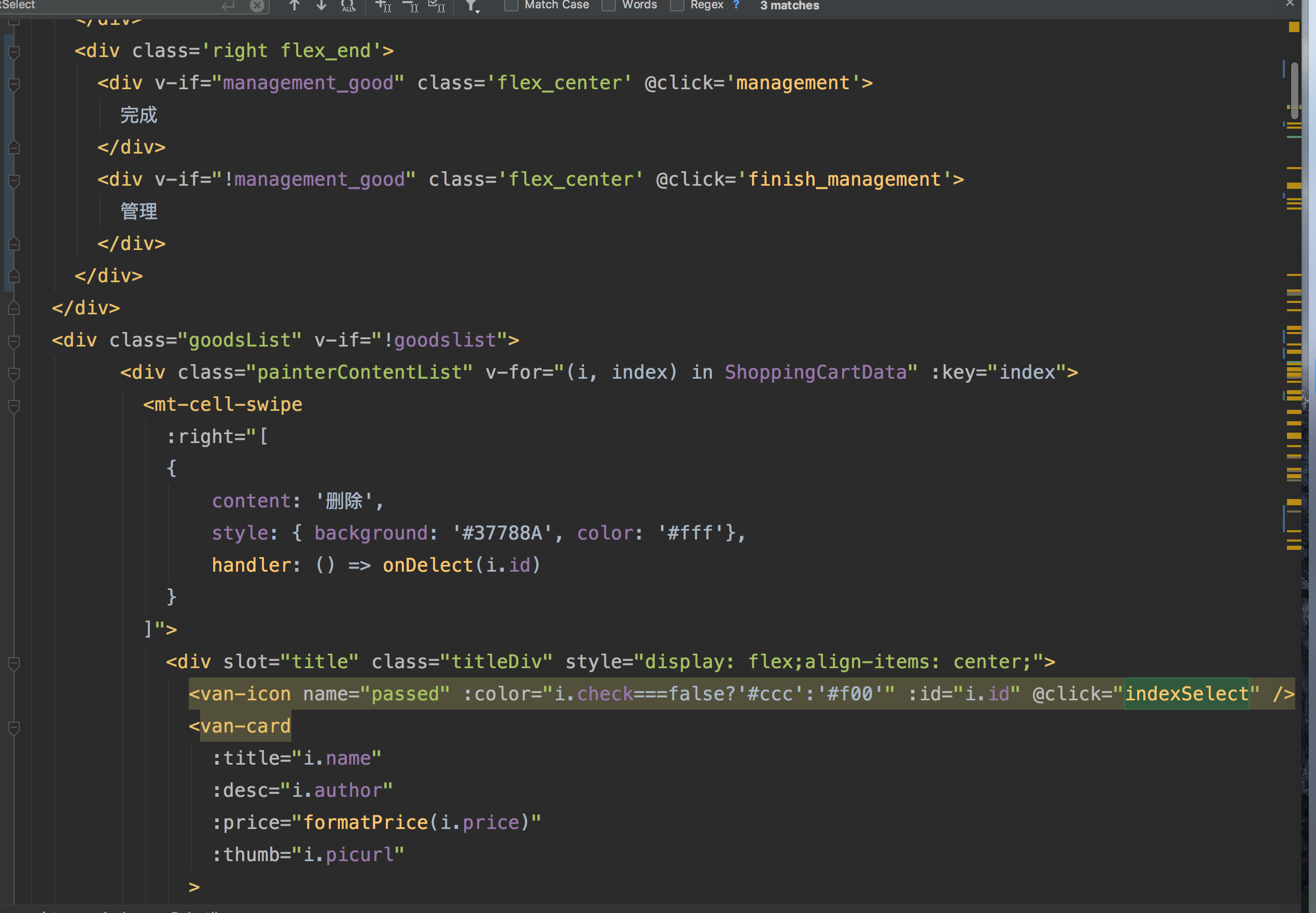Clear the search query with the X icon

[x=257, y=6]
